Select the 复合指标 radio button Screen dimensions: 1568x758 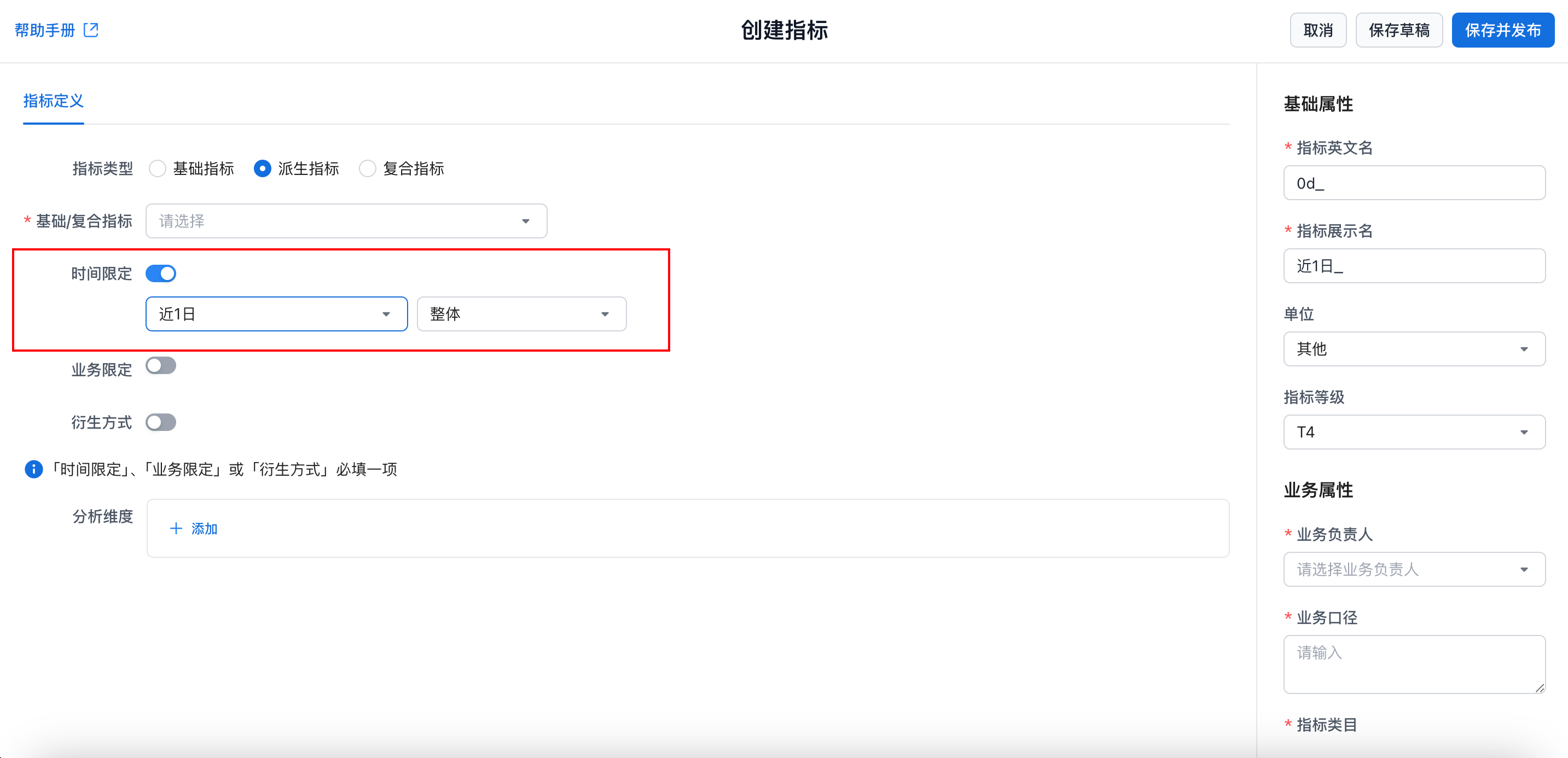pyautogui.click(x=368, y=168)
